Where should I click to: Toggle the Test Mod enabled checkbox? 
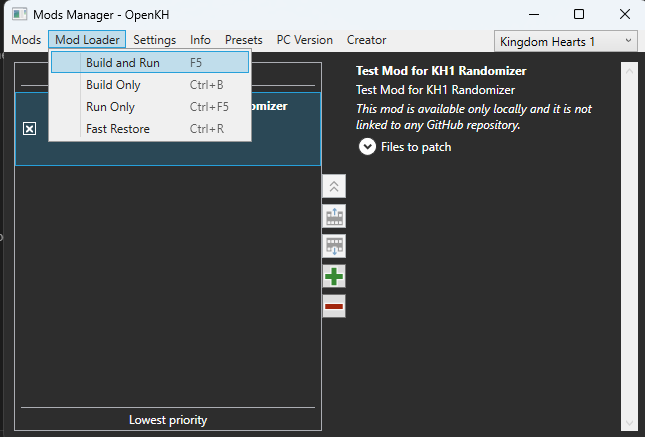30,129
